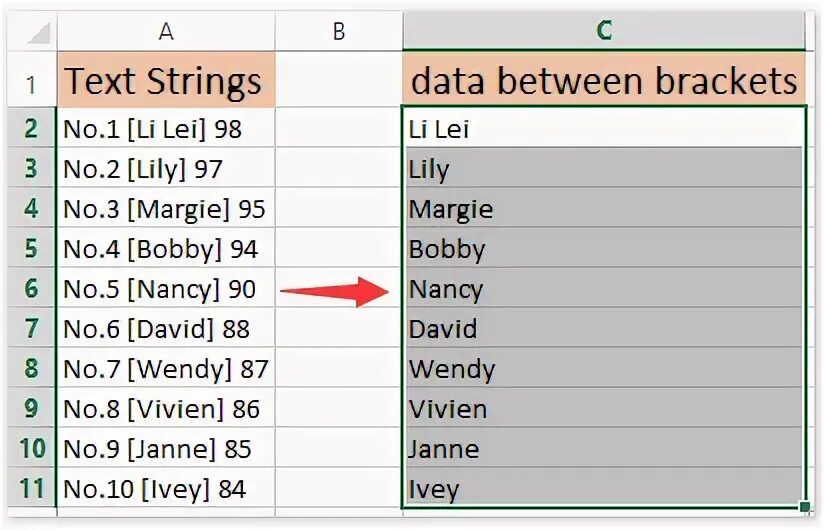Click cell with 'No.8 [Vivien] 86'

coord(166,409)
